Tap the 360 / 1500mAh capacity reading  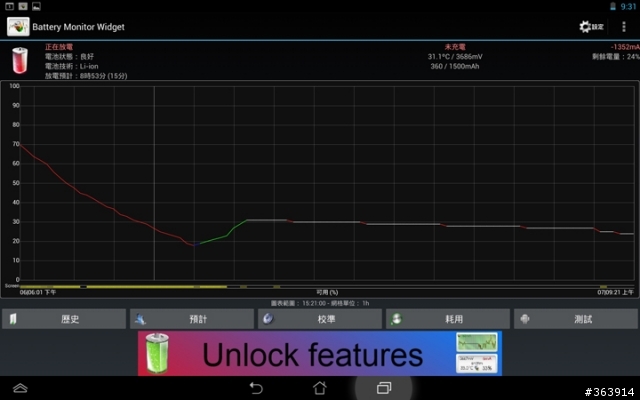point(455,66)
